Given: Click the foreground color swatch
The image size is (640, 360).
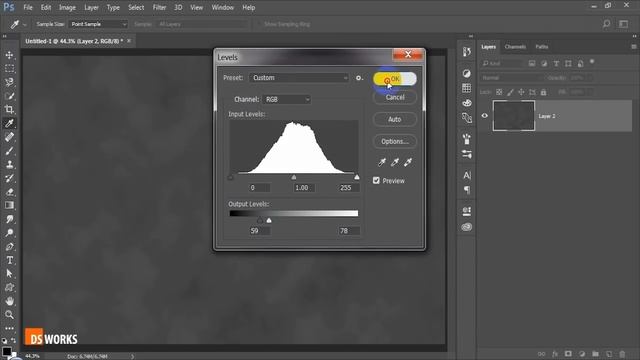Looking at the screenshot, I should (x=6, y=352).
